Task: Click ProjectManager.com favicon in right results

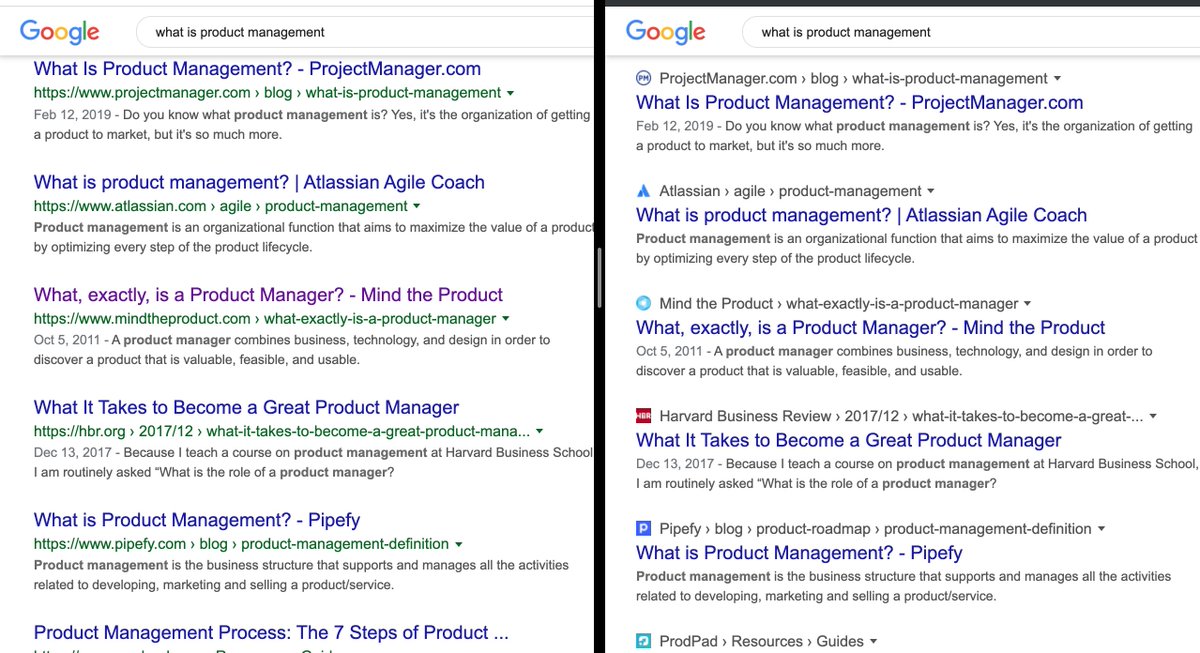Action: (644, 78)
